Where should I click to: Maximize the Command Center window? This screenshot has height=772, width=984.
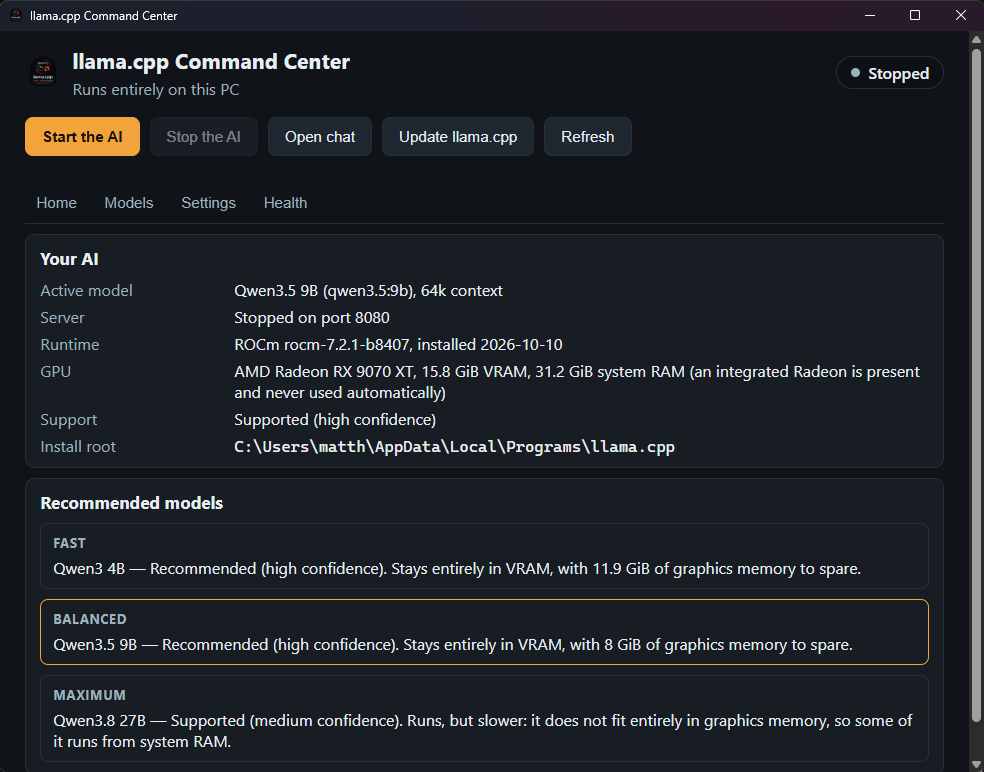pyautogui.click(x=915, y=15)
